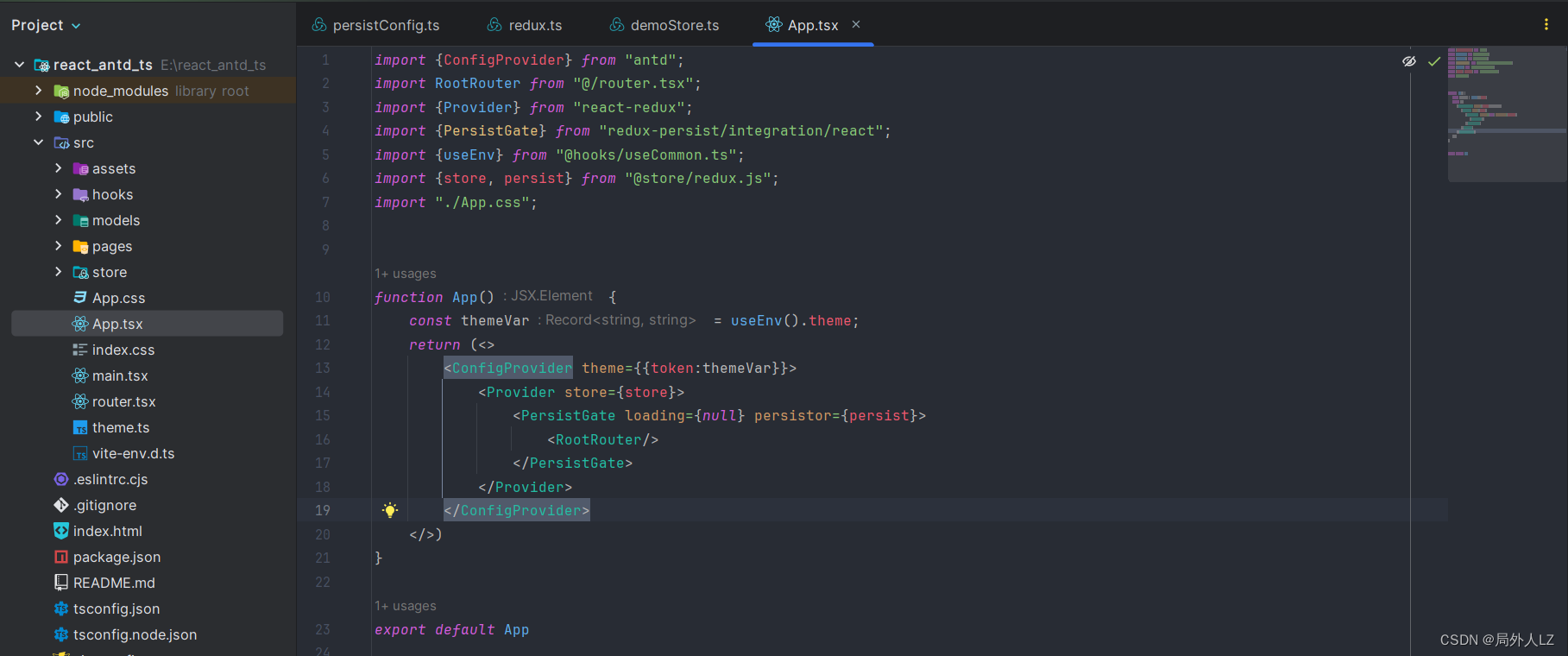The width and height of the screenshot is (1568, 656).
Task: Open router.tsx from project tree
Action: pyautogui.click(x=124, y=401)
